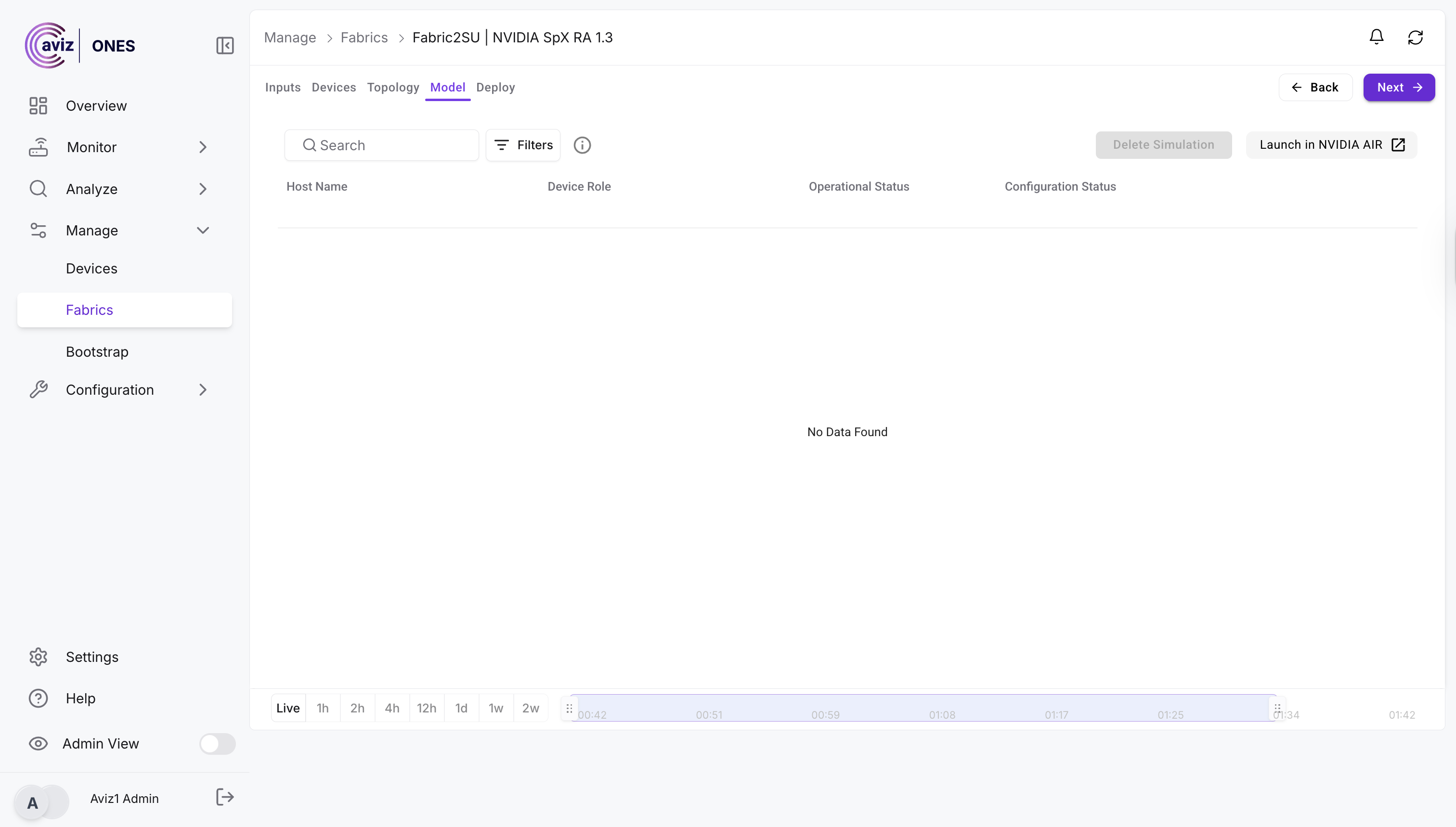Expand the Analyze section chevron
The width and height of the screenshot is (1456, 827).
coord(203,189)
